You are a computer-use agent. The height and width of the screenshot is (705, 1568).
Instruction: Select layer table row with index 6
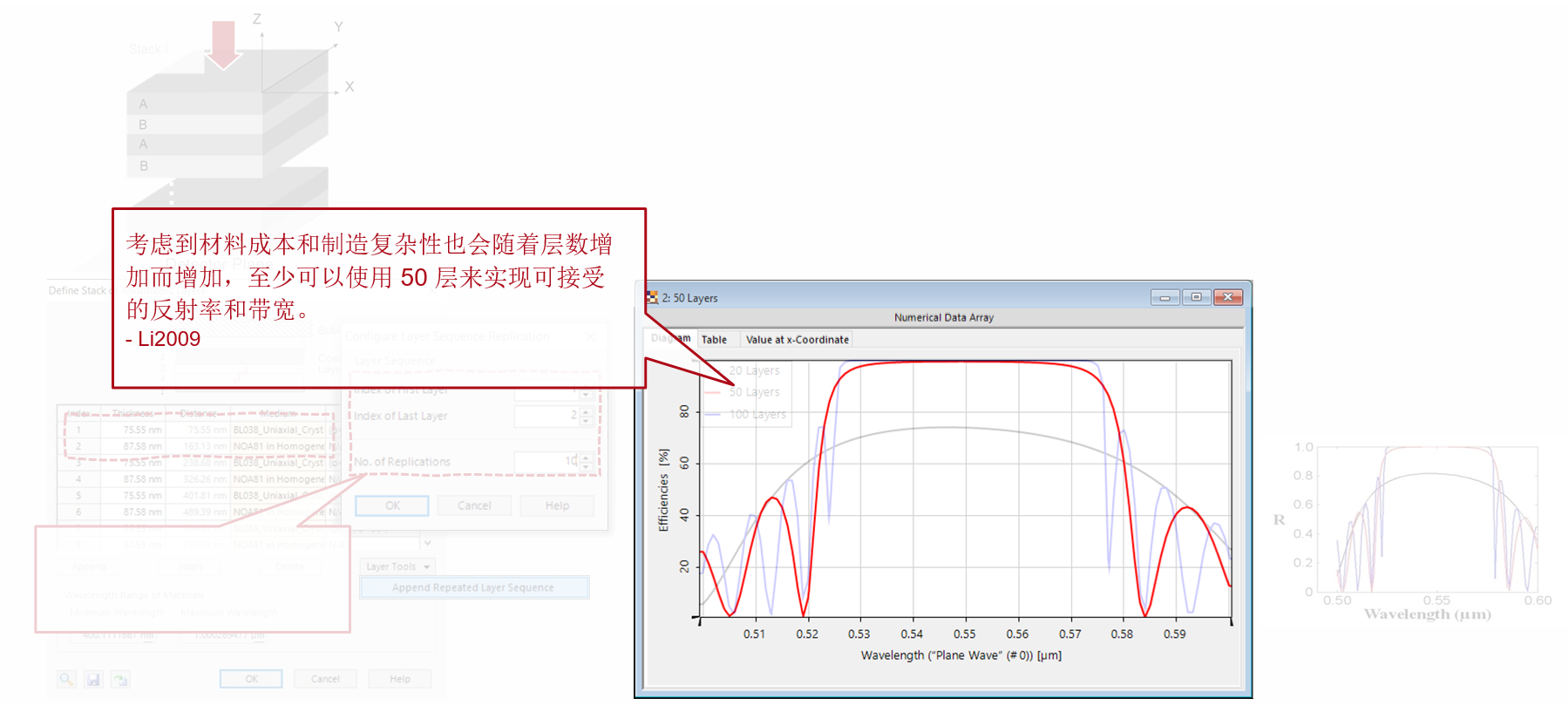click(200, 512)
